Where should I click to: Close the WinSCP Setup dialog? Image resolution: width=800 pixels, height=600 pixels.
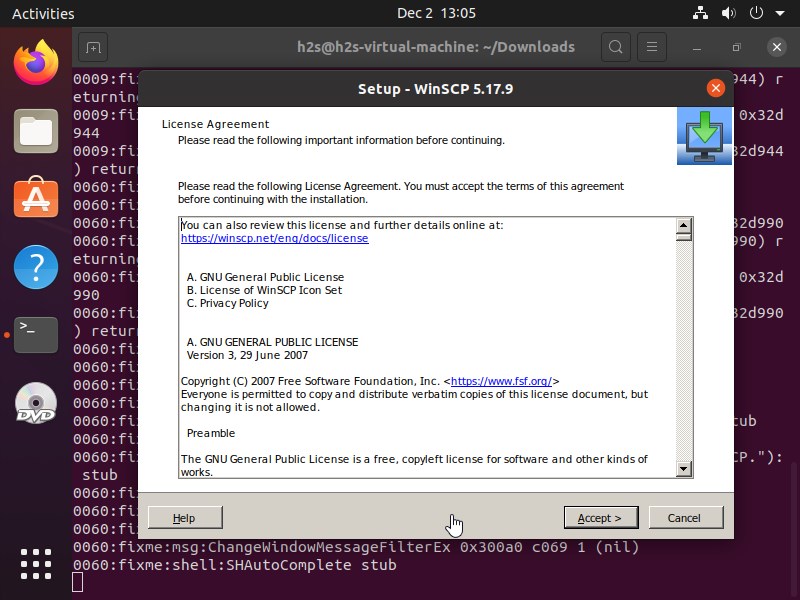pyautogui.click(x=716, y=89)
